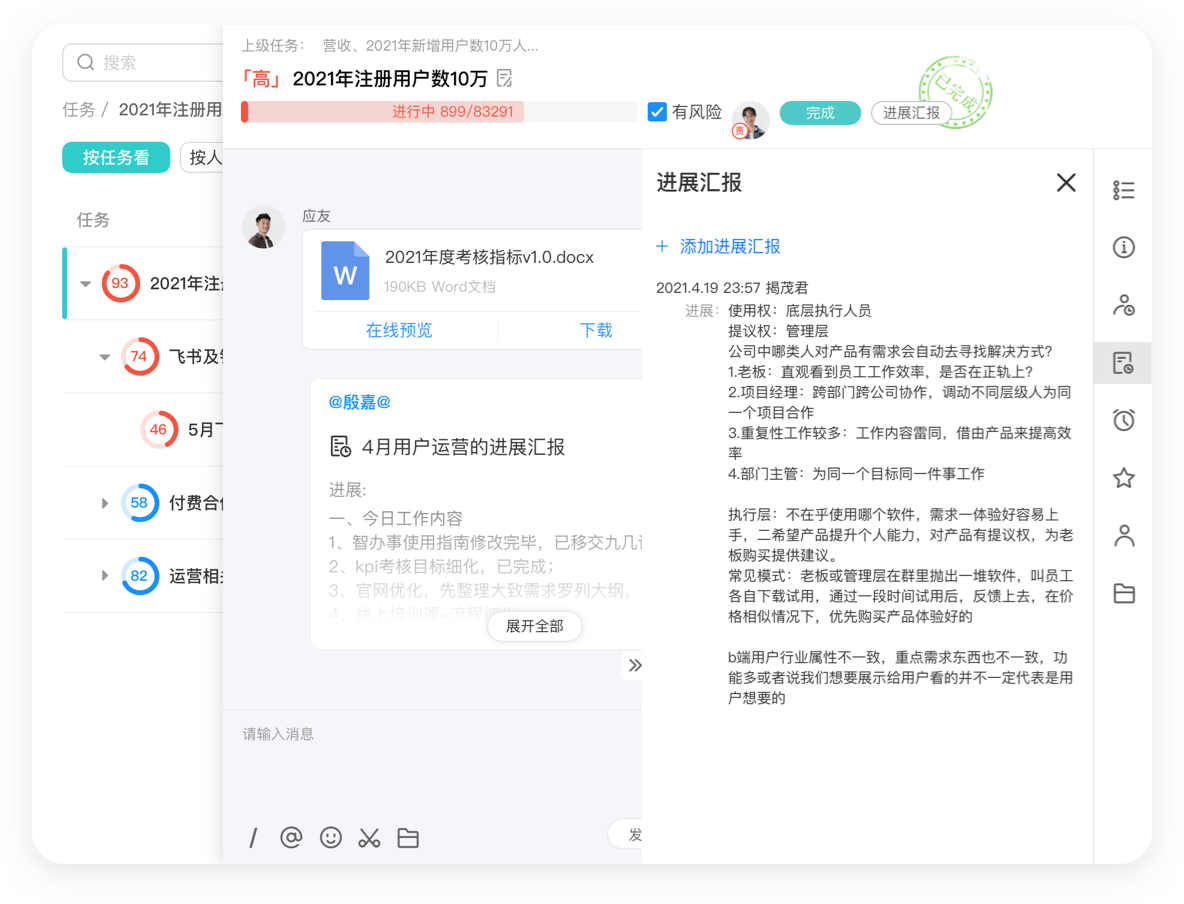Click the slash command icon in message toolbar
Screen dimensions: 1184x904
tap(253, 837)
